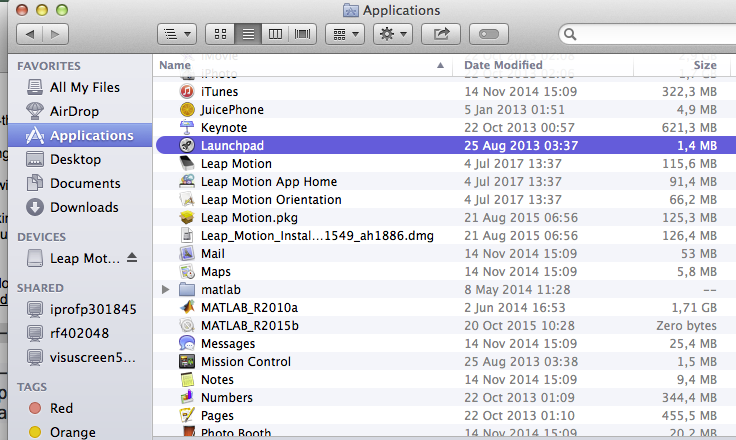This screenshot has width=736, height=440.
Task: Select AirDrop in the sidebar
Action: click(80, 111)
